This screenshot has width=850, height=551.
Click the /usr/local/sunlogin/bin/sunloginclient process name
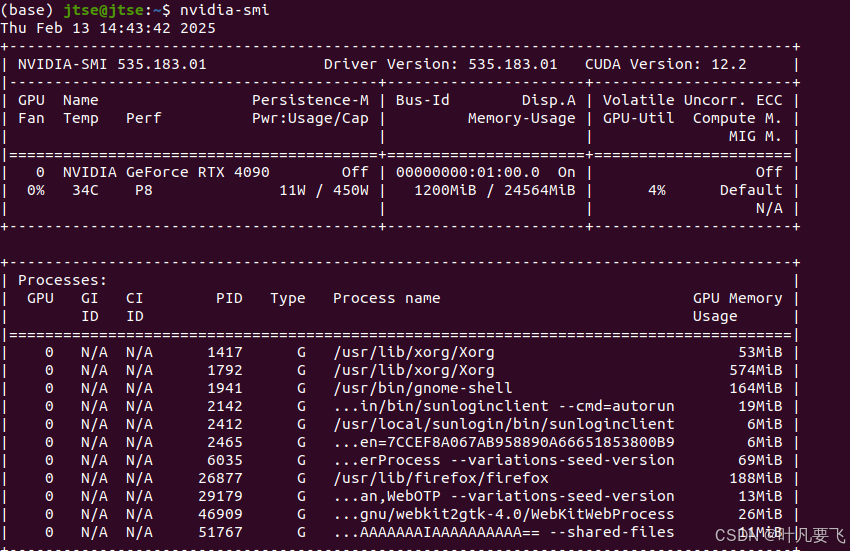[x=504, y=424]
